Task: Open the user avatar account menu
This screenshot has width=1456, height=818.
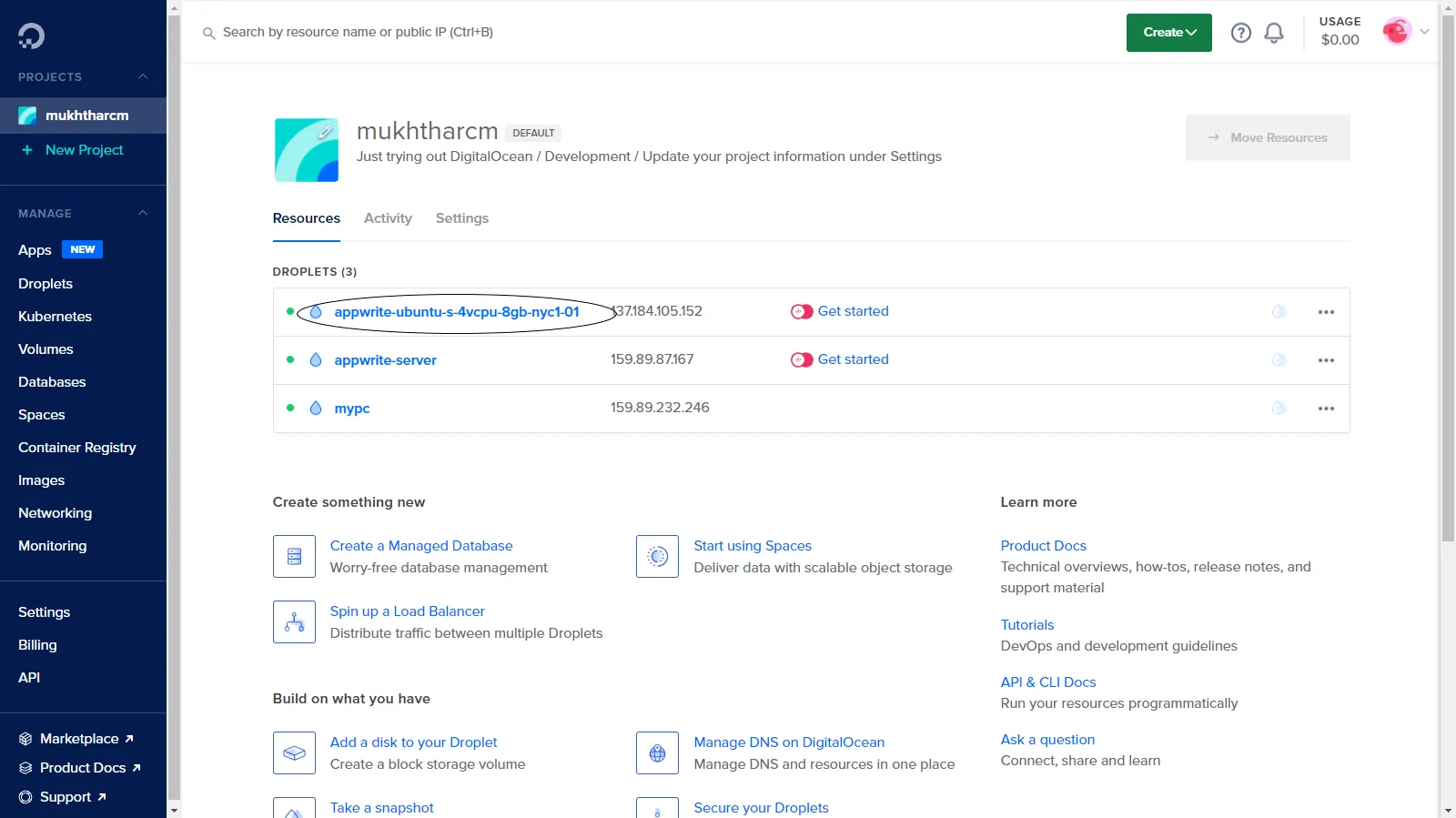Action: [x=1397, y=32]
